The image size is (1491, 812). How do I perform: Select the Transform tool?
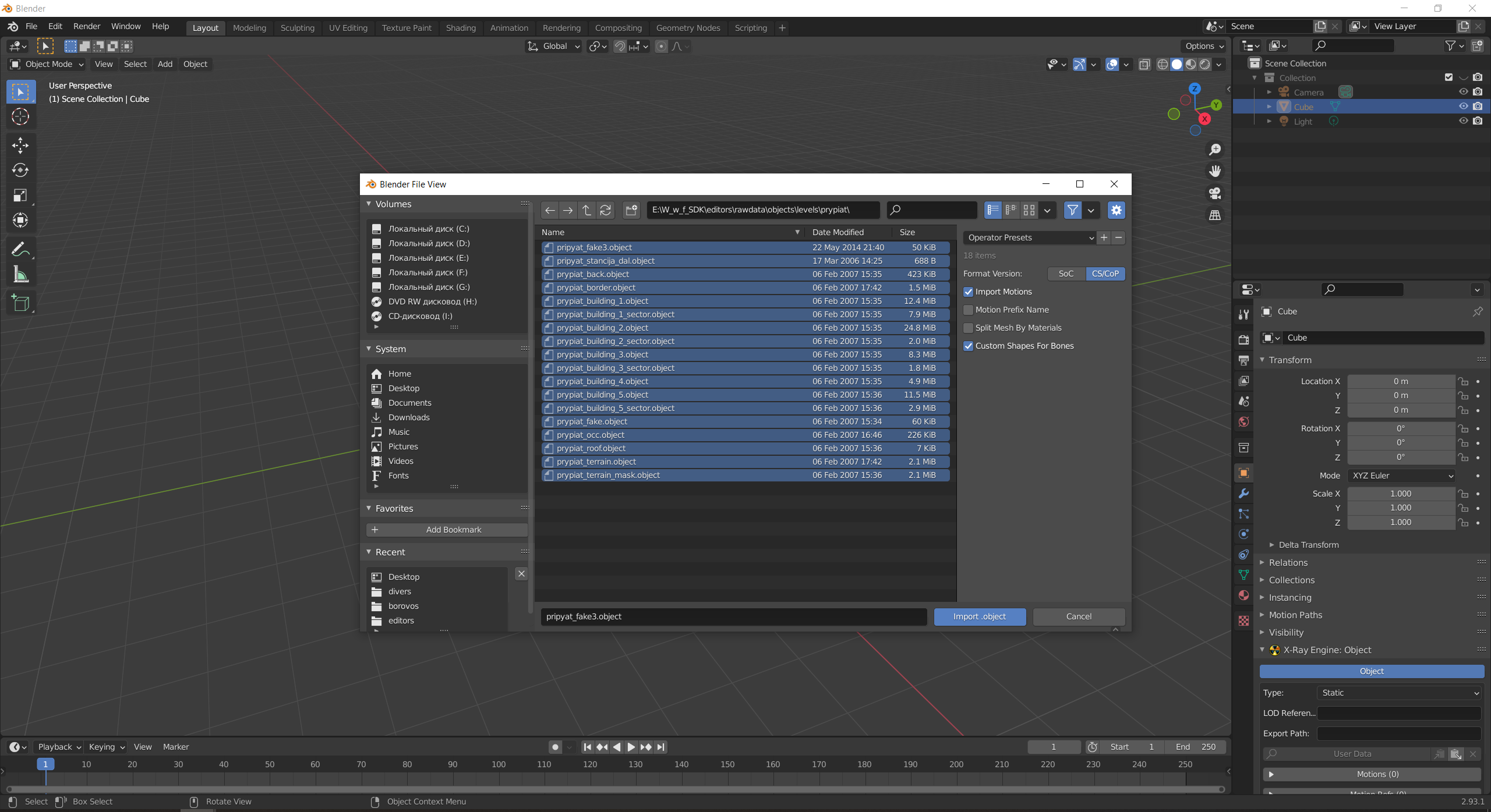20,220
